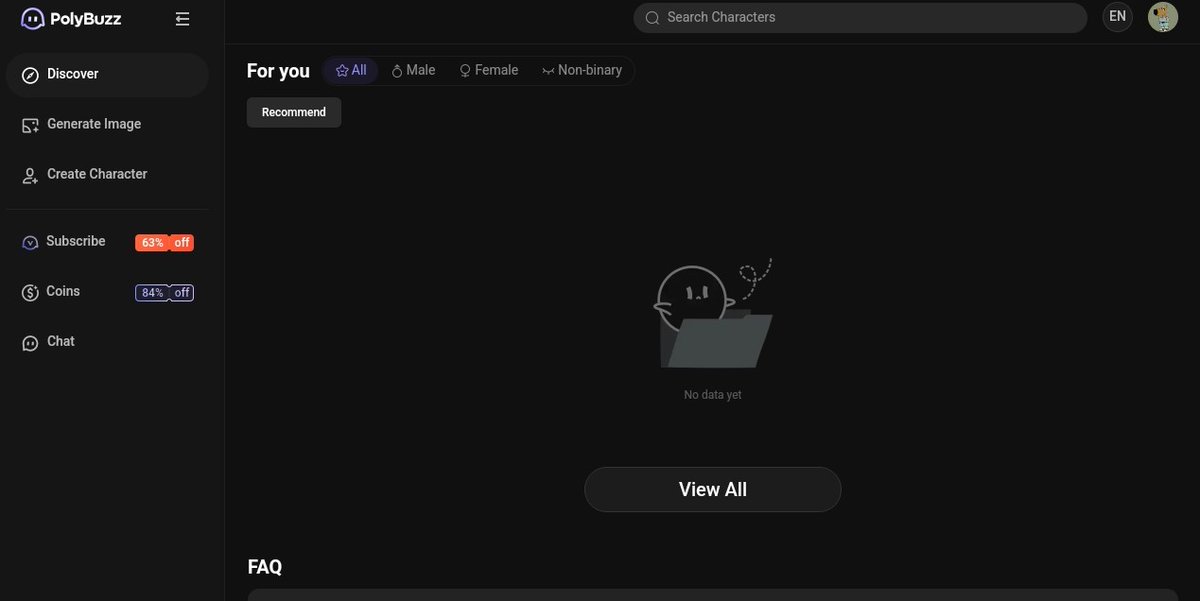This screenshot has height=601, width=1200.
Task: Click the compass icon next to Discover
Action: (30, 75)
